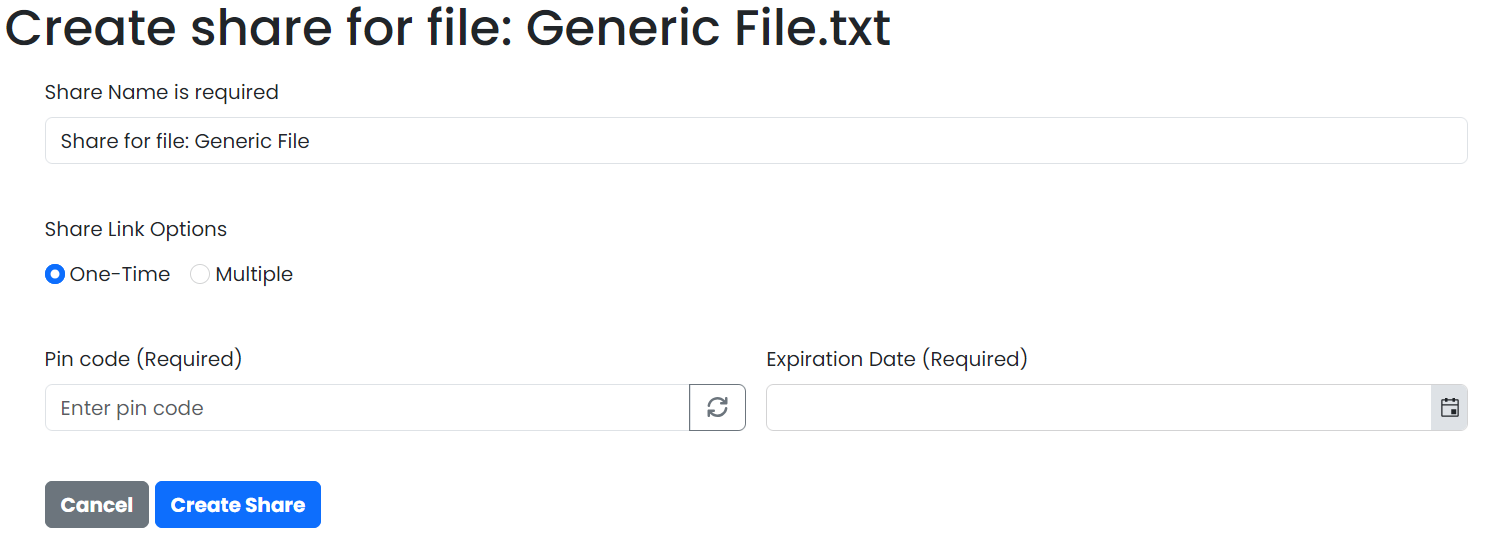The image size is (1485, 538).
Task: Select the One-Time share link radio button
Action: [x=55, y=274]
